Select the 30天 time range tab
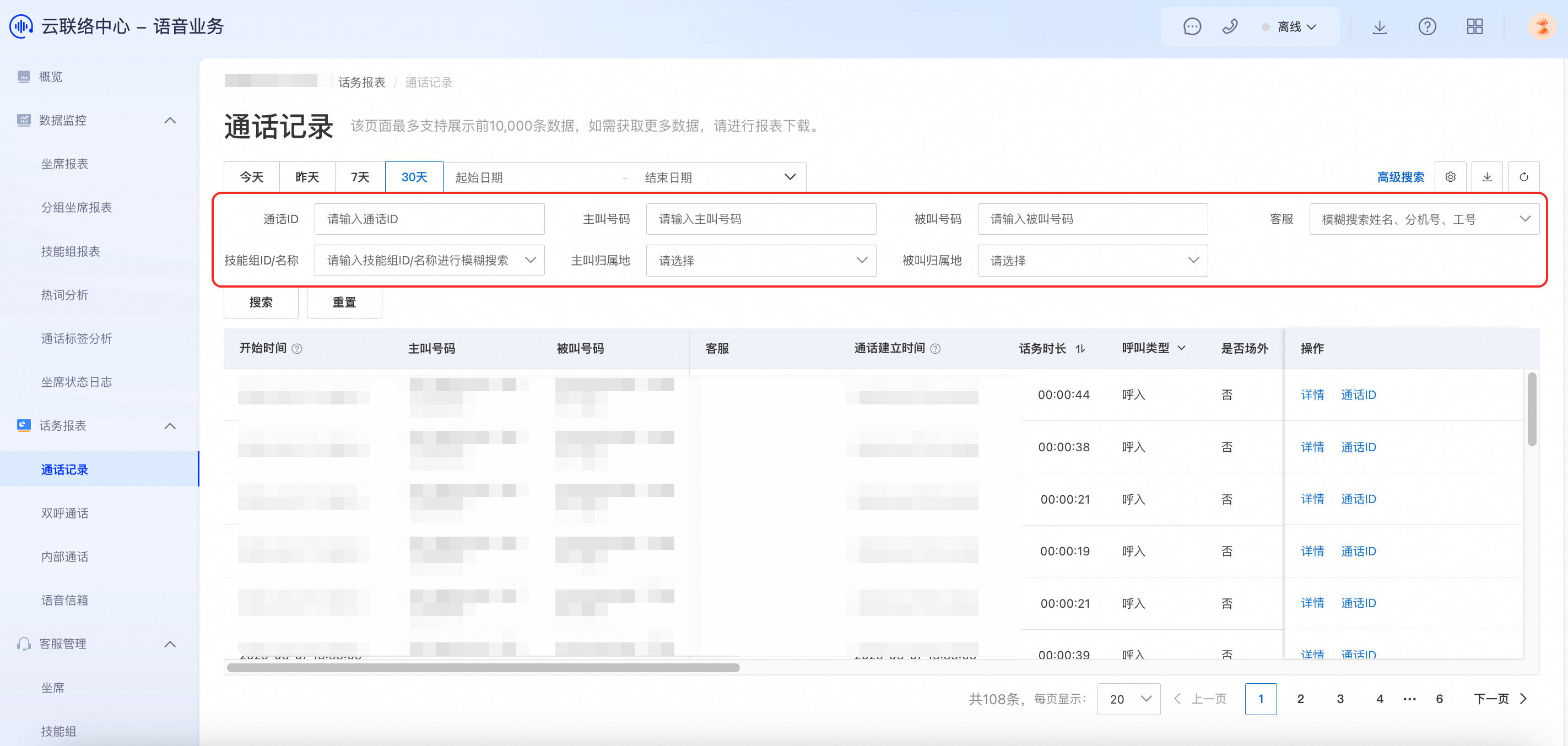This screenshot has height=746, width=1568. (414, 177)
